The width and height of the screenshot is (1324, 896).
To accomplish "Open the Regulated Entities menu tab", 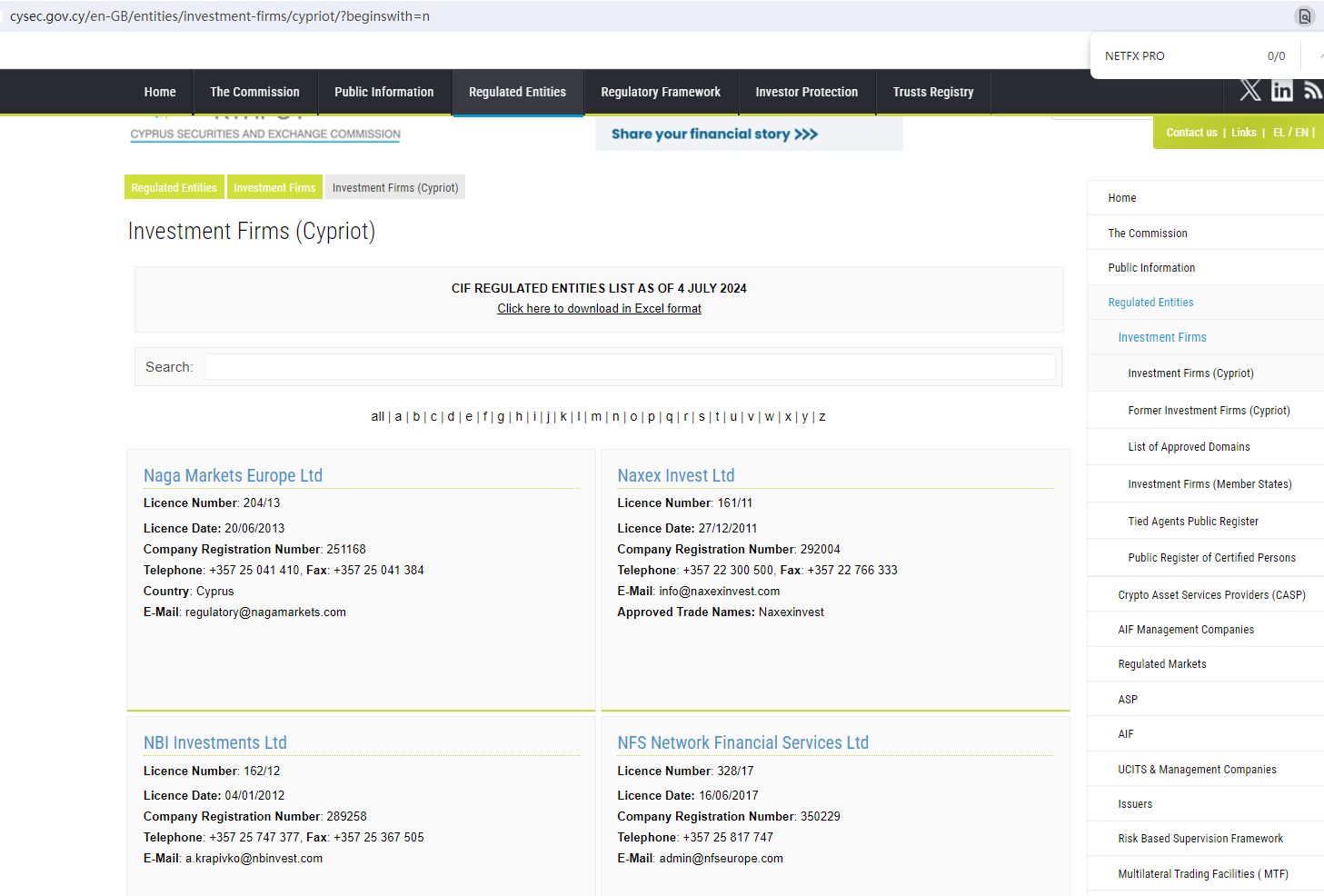I will [517, 92].
